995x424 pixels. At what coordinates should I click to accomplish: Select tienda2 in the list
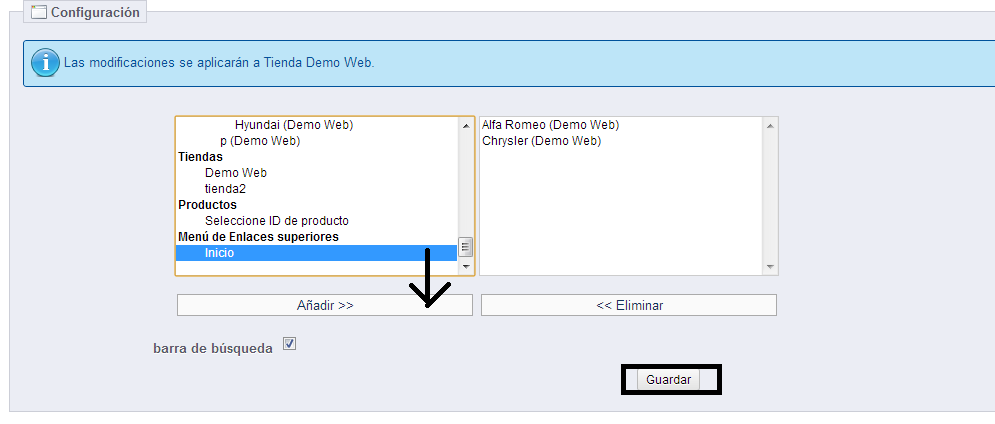225,189
